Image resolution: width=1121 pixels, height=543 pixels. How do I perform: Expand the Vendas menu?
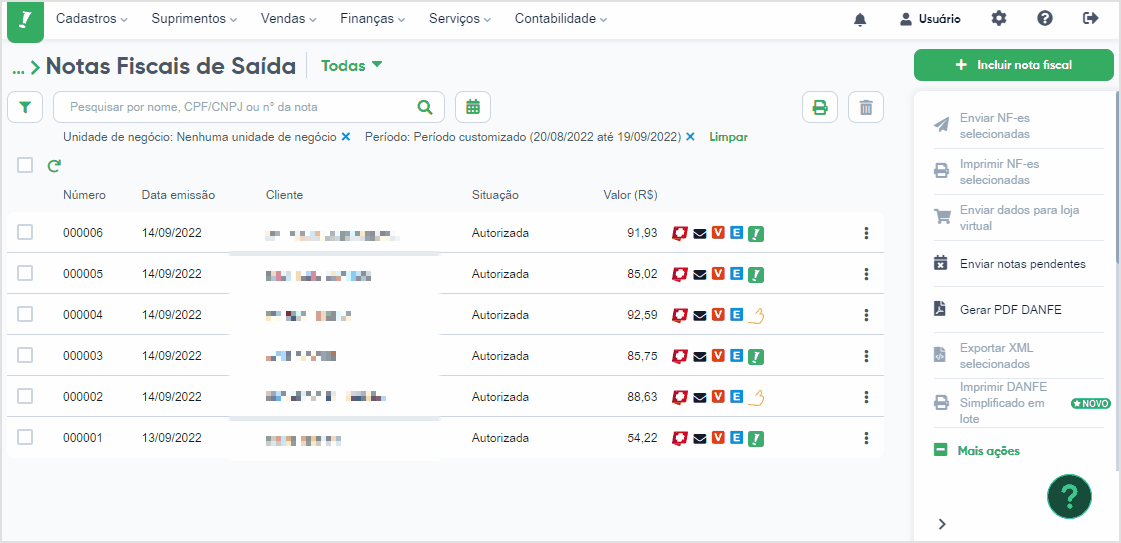point(288,19)
